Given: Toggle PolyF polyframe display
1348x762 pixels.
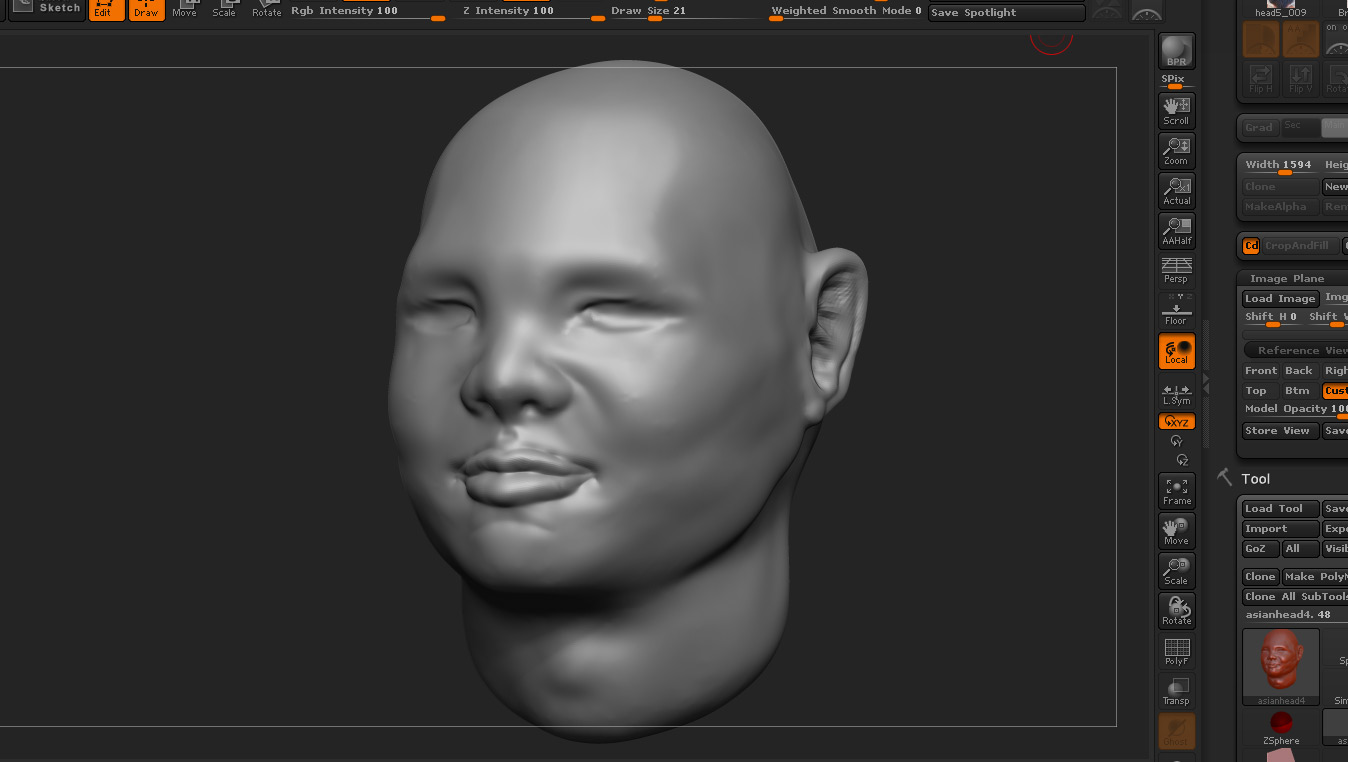Looking at the screenshot, I should (1176, 651).
